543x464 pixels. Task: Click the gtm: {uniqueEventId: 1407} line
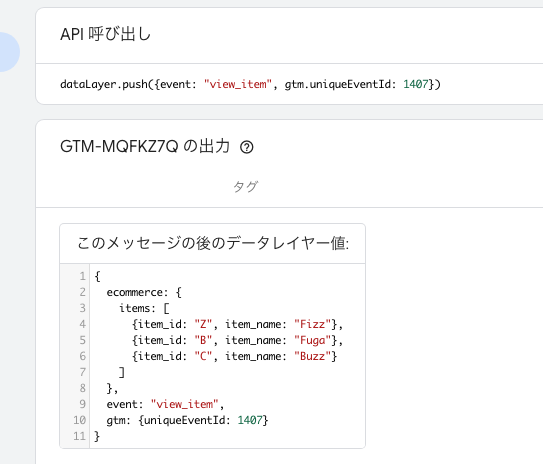[187, 420]
